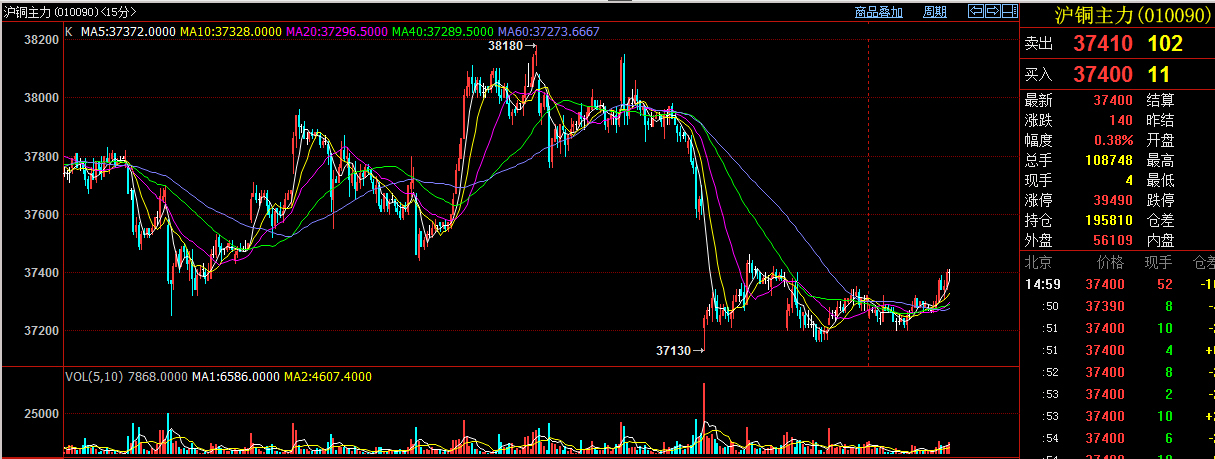
Task: Click the 37130 low price marker
Action: pyautogui.click(x=676, y=350)
